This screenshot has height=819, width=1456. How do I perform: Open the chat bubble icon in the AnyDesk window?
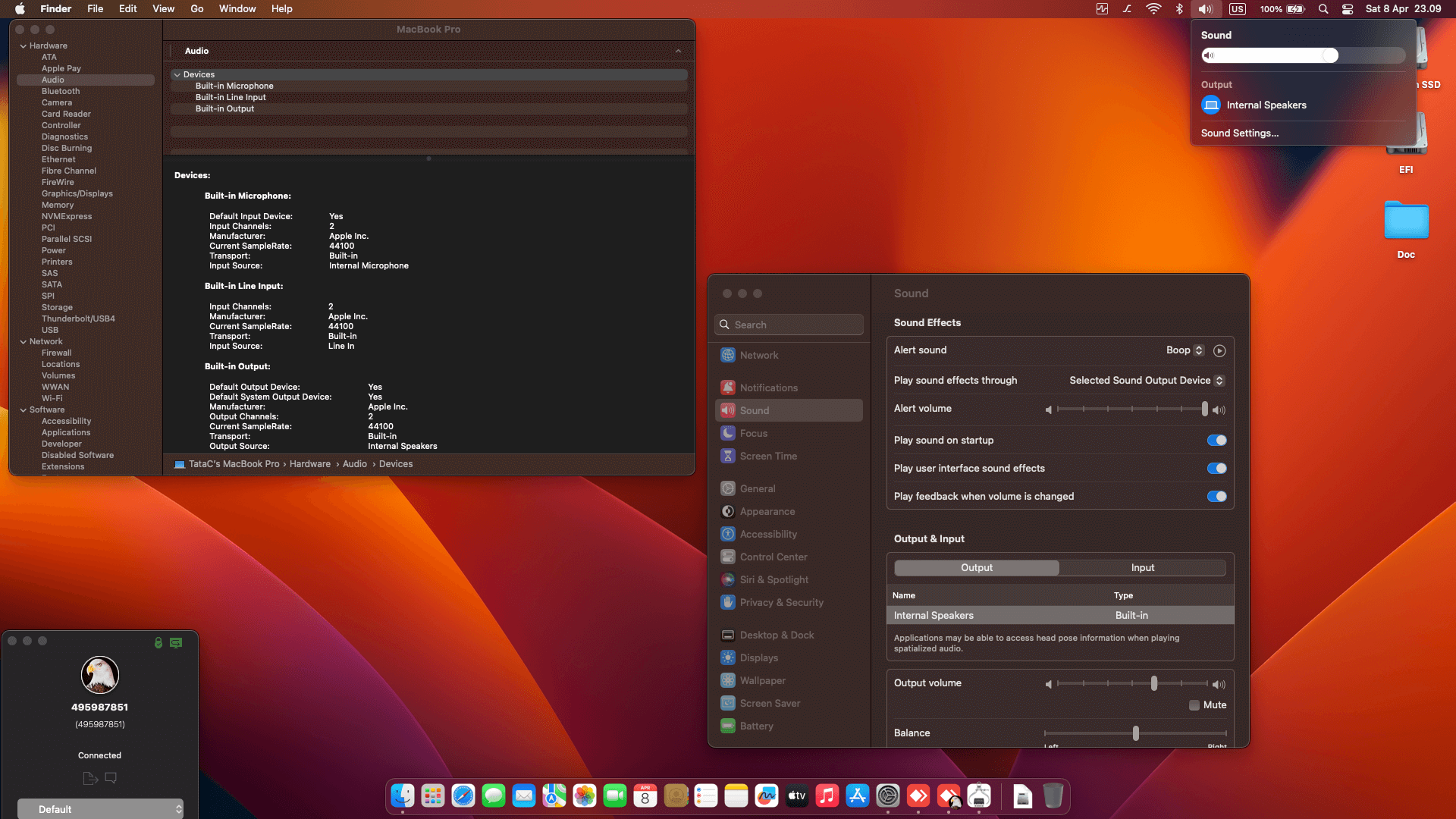pos(111,778)
